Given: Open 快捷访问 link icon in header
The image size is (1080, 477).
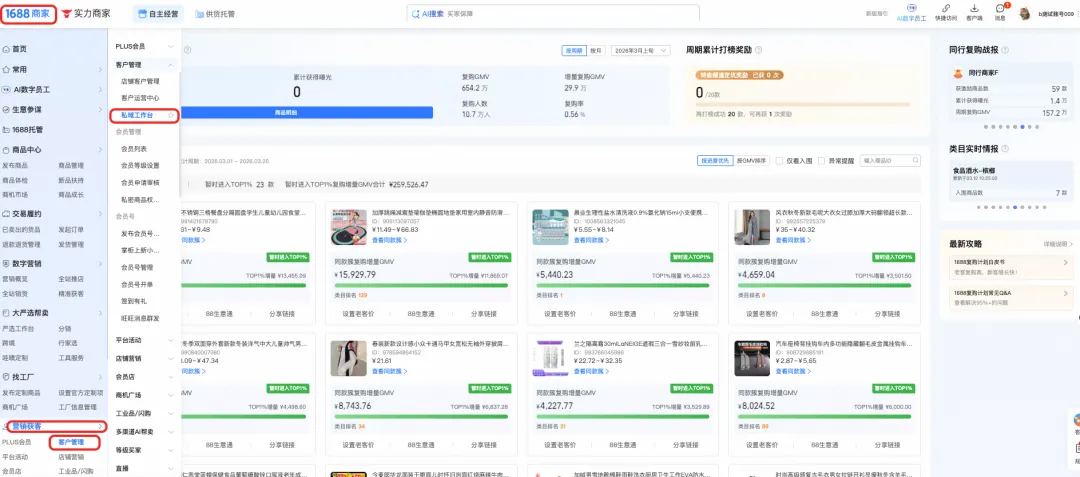Looking at the screenshot, I should [x=946, y=8].
